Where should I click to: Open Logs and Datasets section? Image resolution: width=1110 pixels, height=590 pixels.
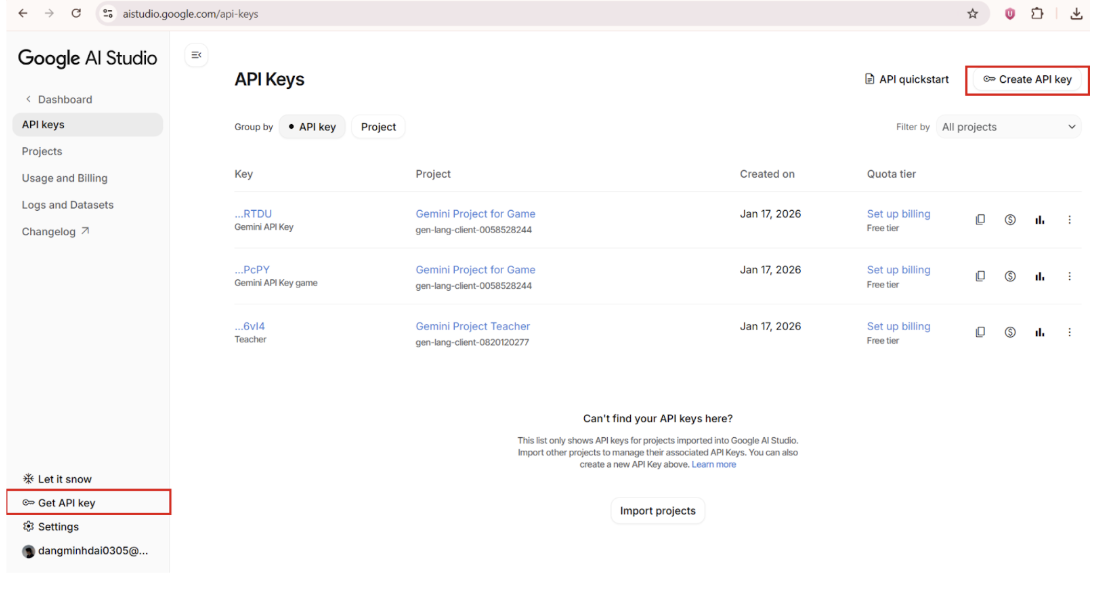[x=67, y=205]
